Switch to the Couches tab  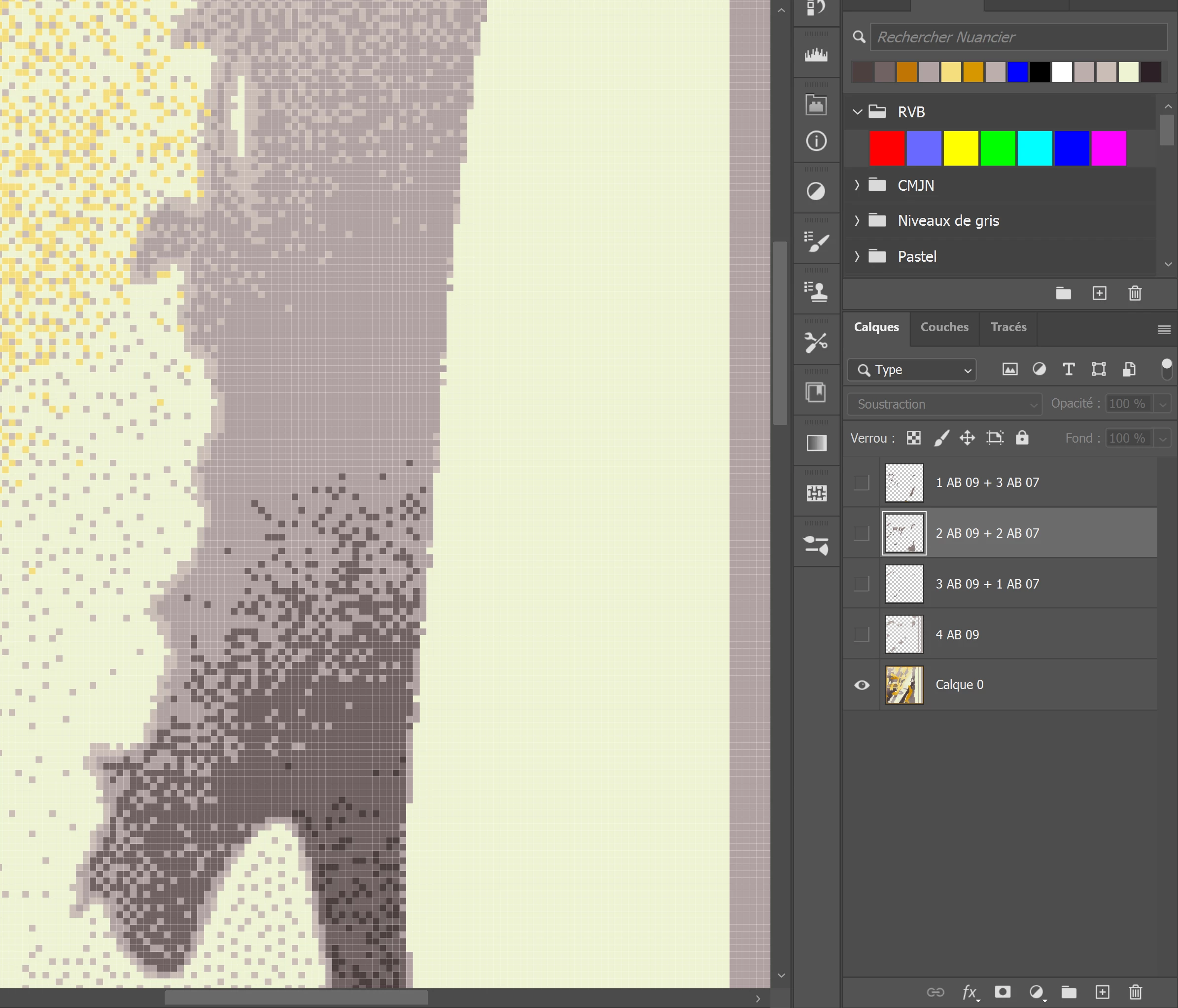pyautogui.click(x=944, y=327)
